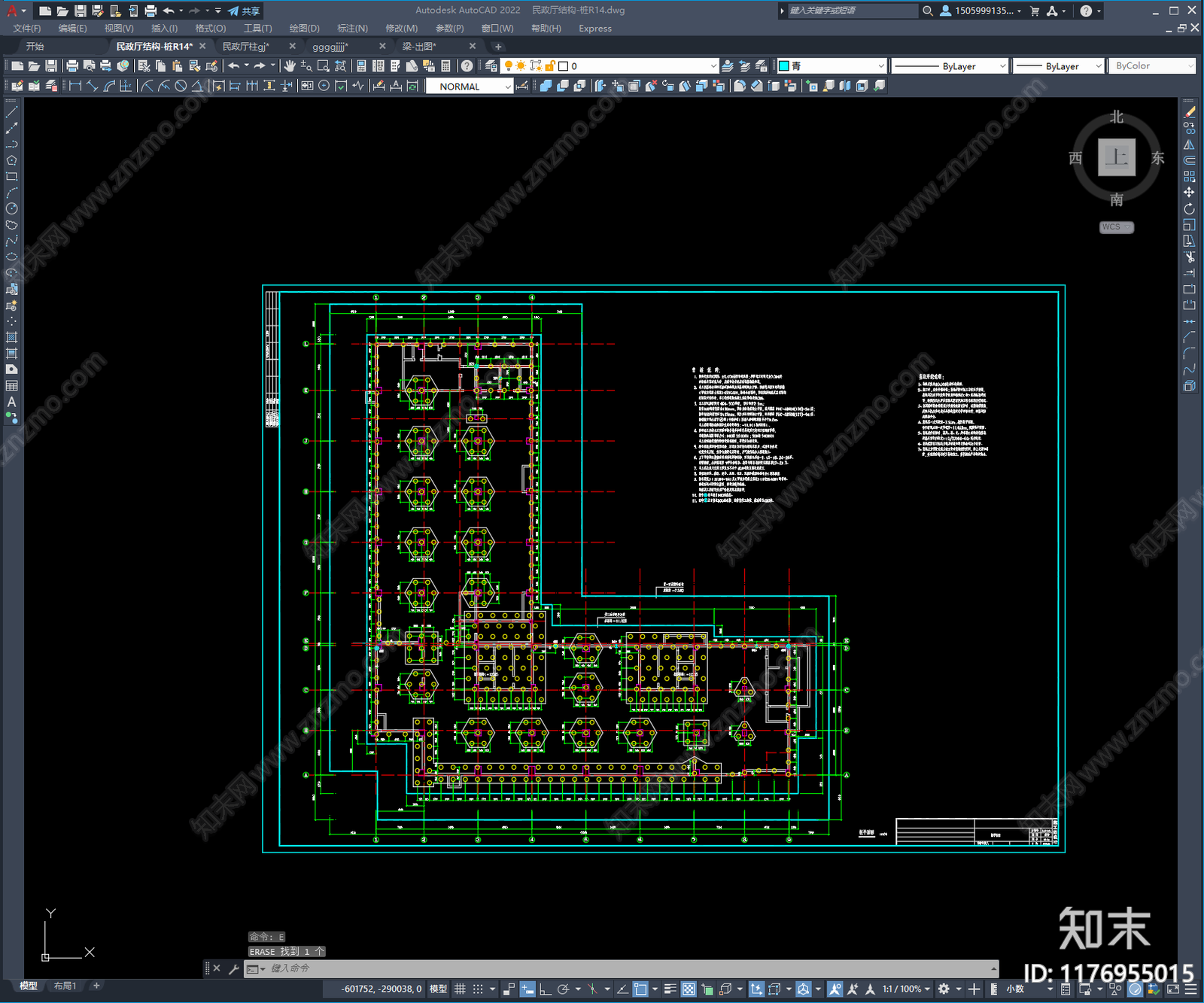Click the cyan color swatch in color control
Viewport: 1204px width, 1003px height.
coord(783,66)
